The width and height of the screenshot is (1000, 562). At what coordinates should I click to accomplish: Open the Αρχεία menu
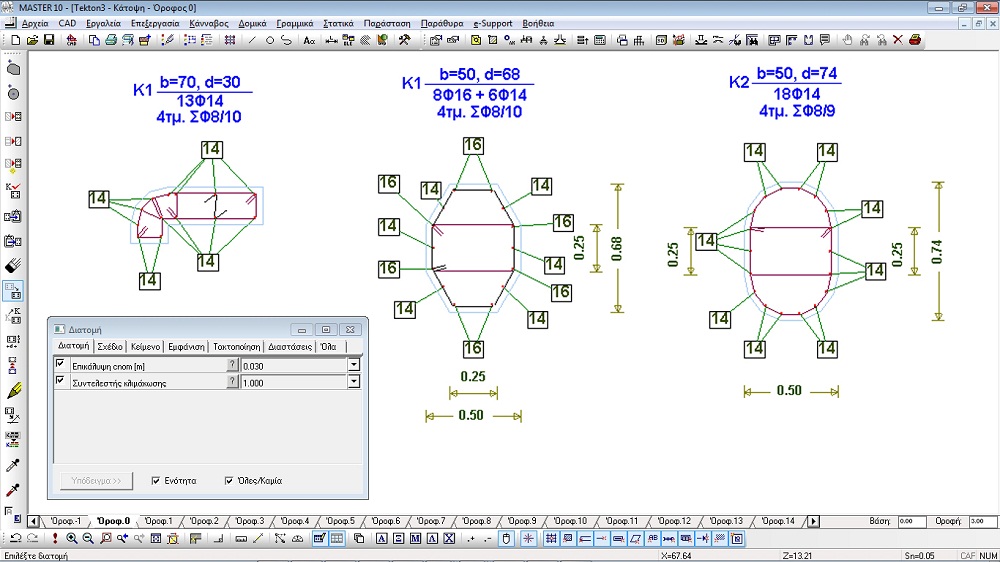[35, 24]
